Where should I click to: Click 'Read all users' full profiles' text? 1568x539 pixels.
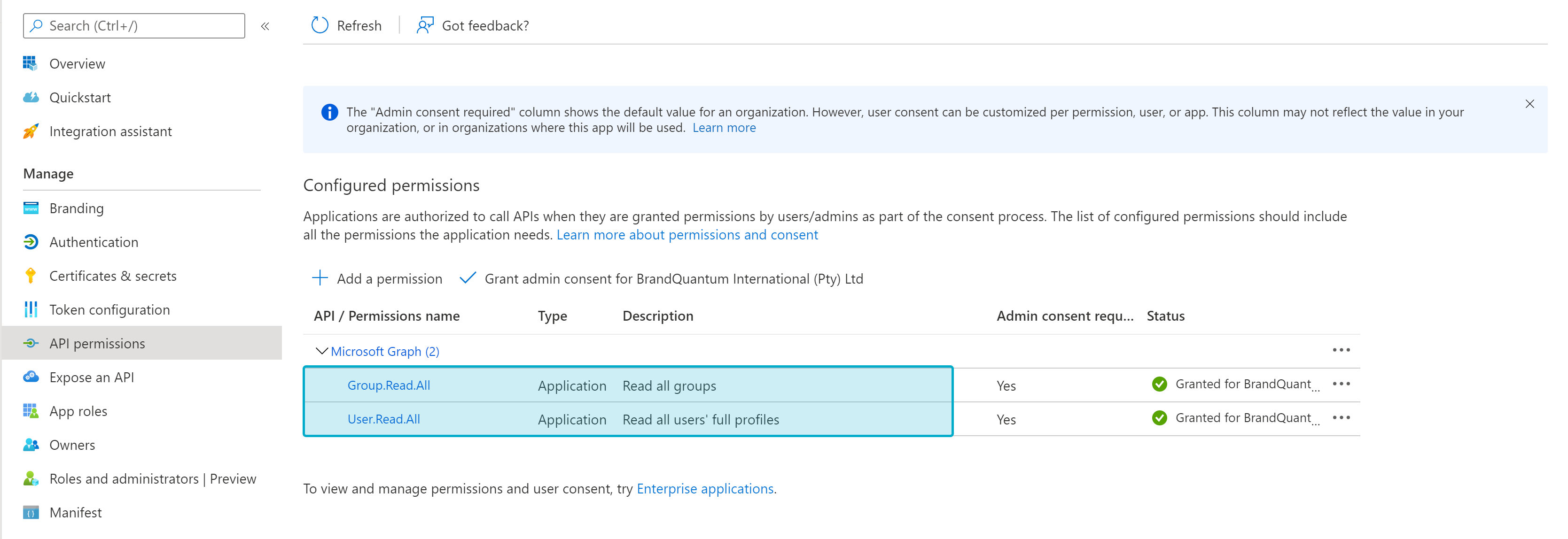(701, 420)
